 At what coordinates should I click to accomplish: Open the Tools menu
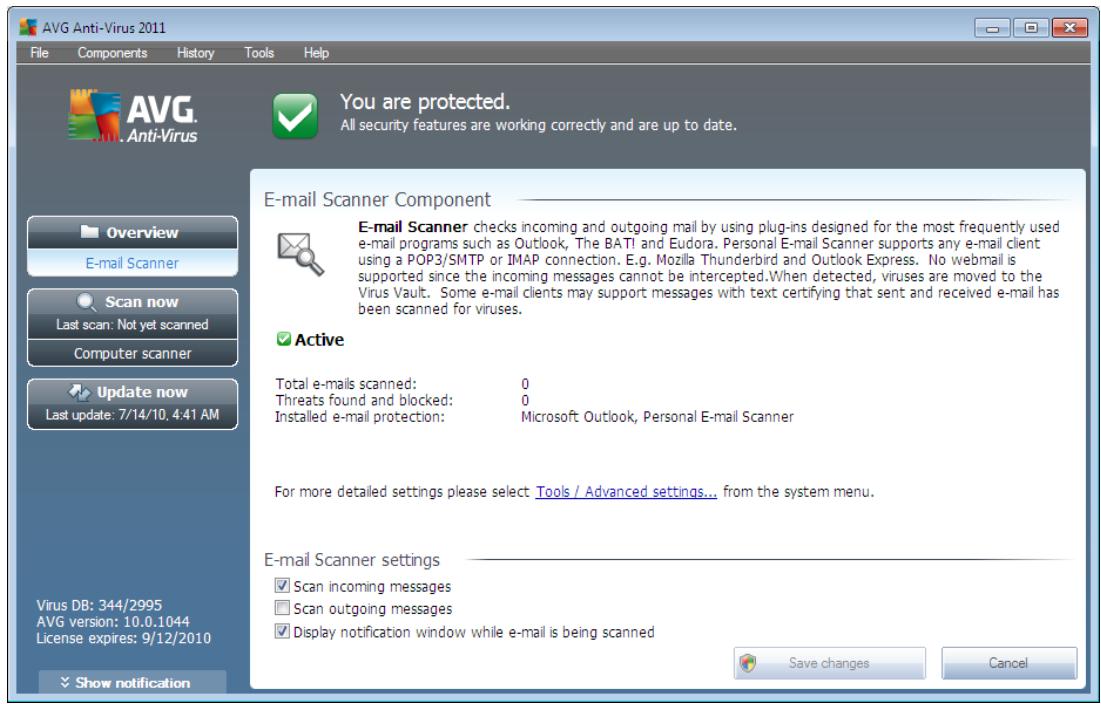[258, 53]
